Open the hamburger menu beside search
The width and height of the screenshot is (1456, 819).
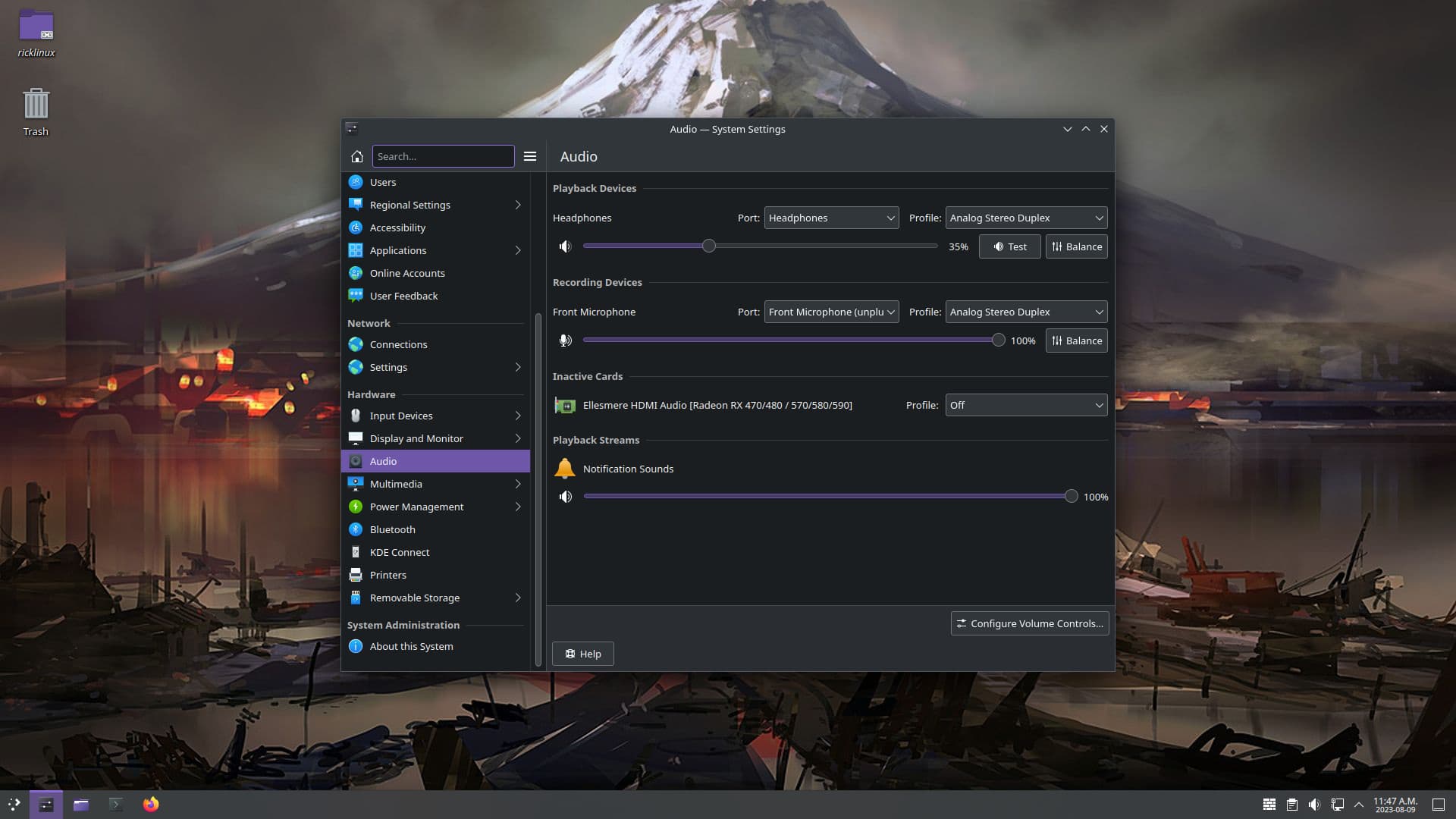click(530, 156)
